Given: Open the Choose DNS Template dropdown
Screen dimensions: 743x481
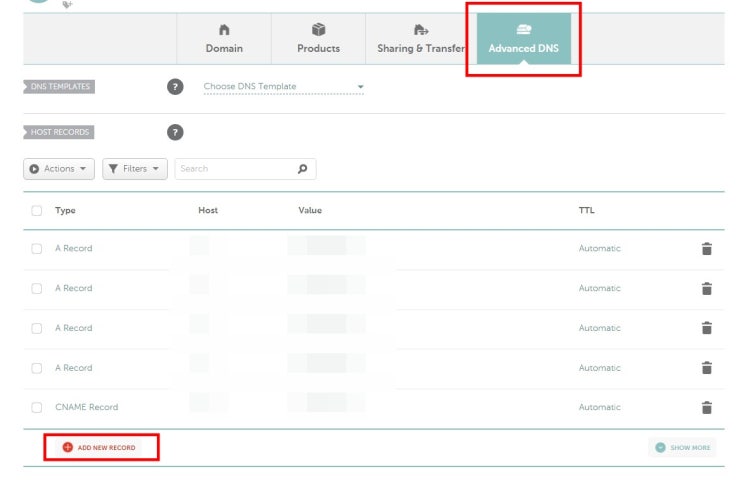Looking at the screenshot, I should [x=283, y=87].
